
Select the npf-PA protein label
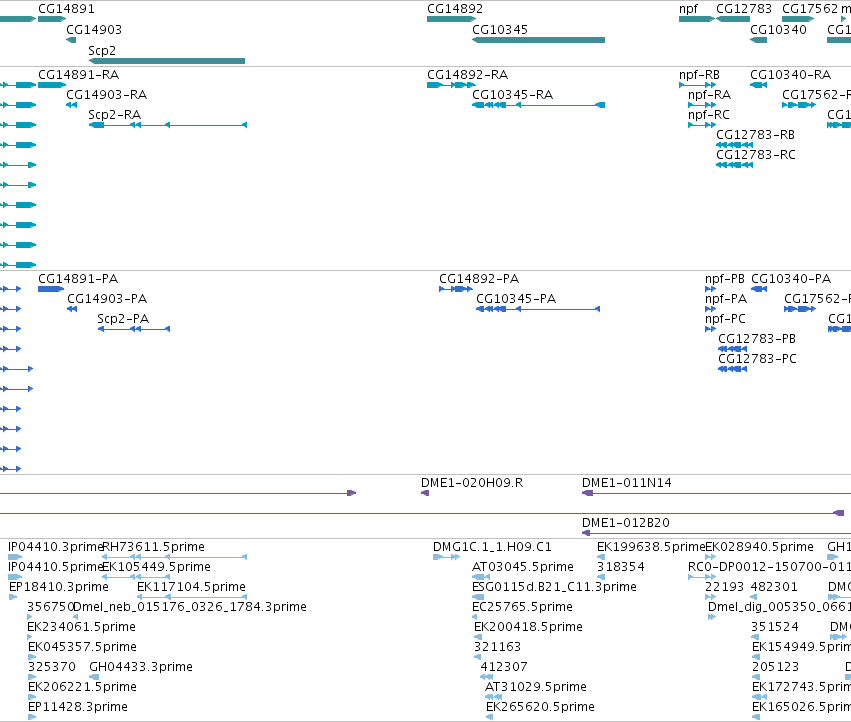click(726, 299)
